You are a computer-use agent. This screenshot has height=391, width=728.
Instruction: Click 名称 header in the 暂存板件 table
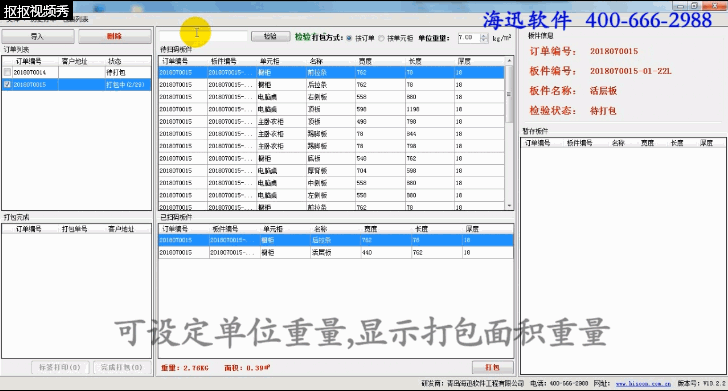click(x=618, y=143)
